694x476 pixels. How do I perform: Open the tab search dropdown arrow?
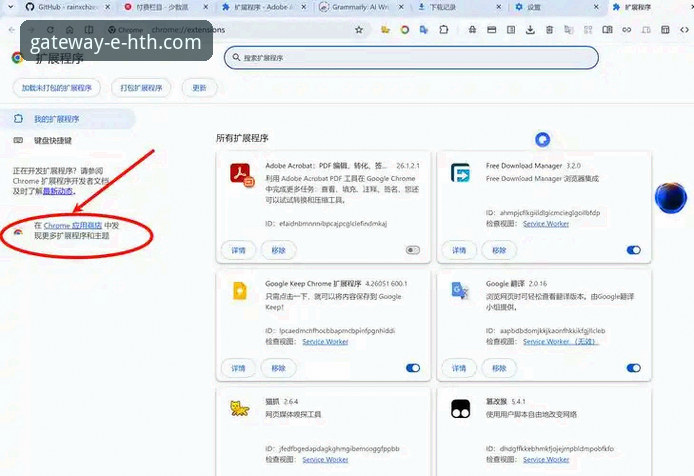11,7
